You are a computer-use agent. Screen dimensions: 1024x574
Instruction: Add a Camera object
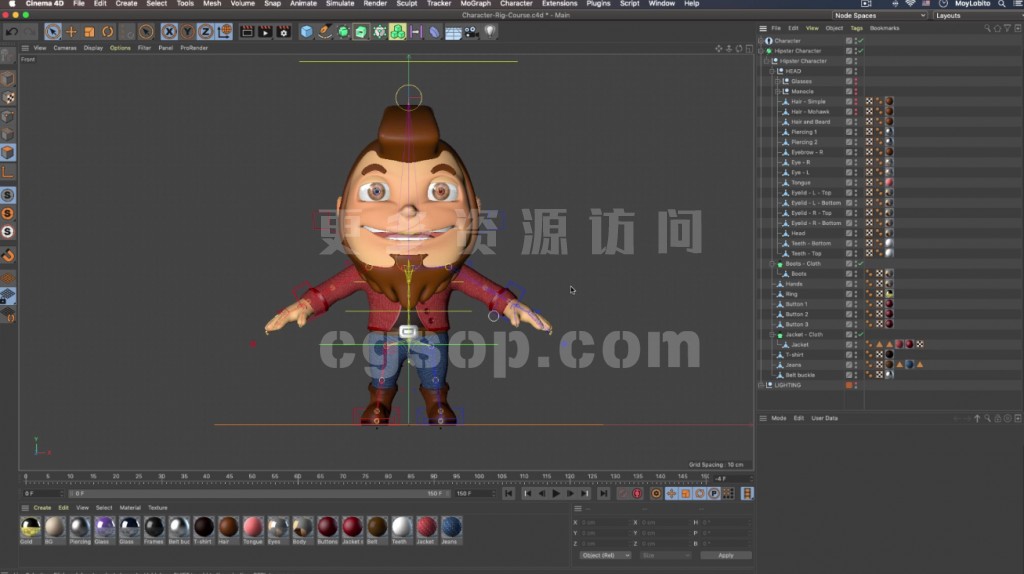tap(471, 31)
